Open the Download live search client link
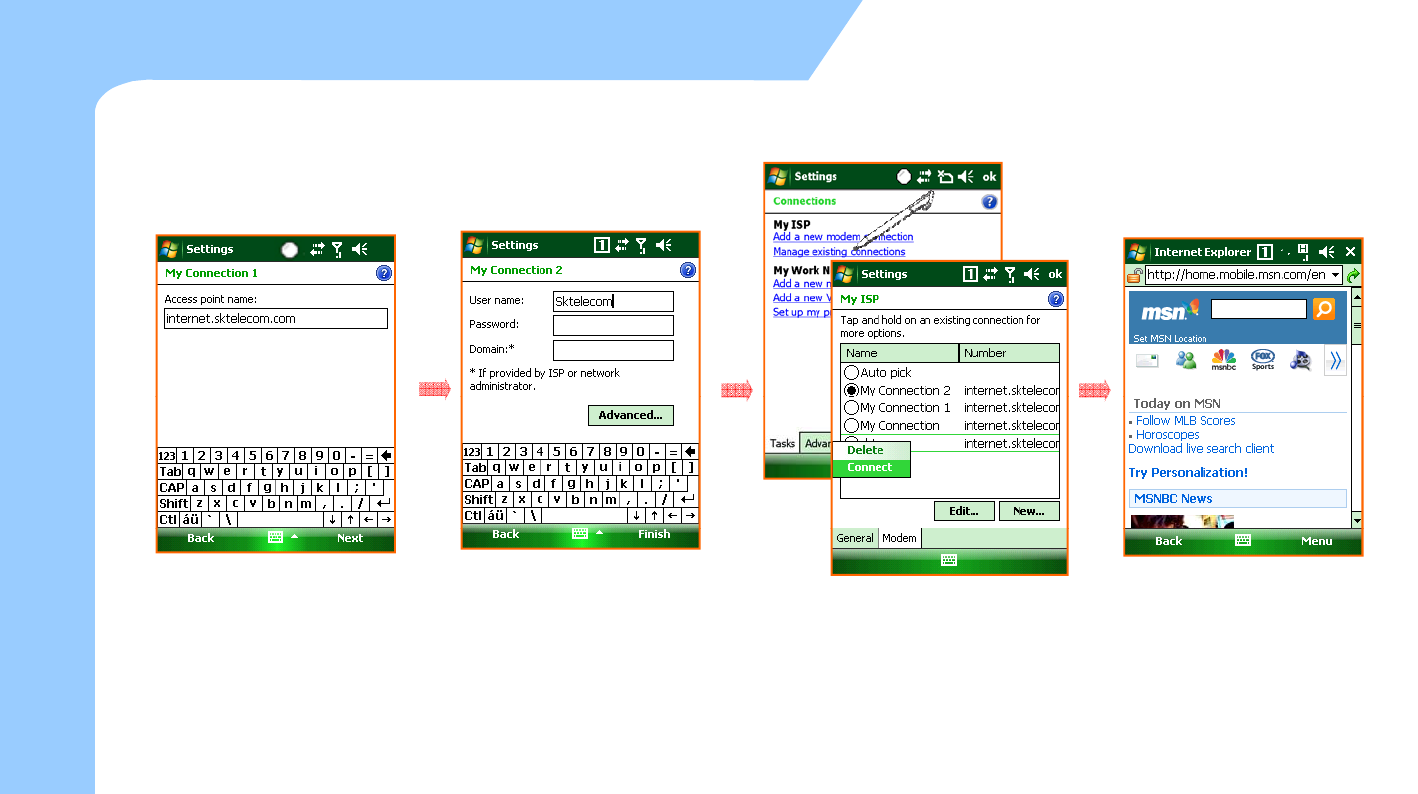Viewport: 1418px width, 794px height. [1201, 449]
